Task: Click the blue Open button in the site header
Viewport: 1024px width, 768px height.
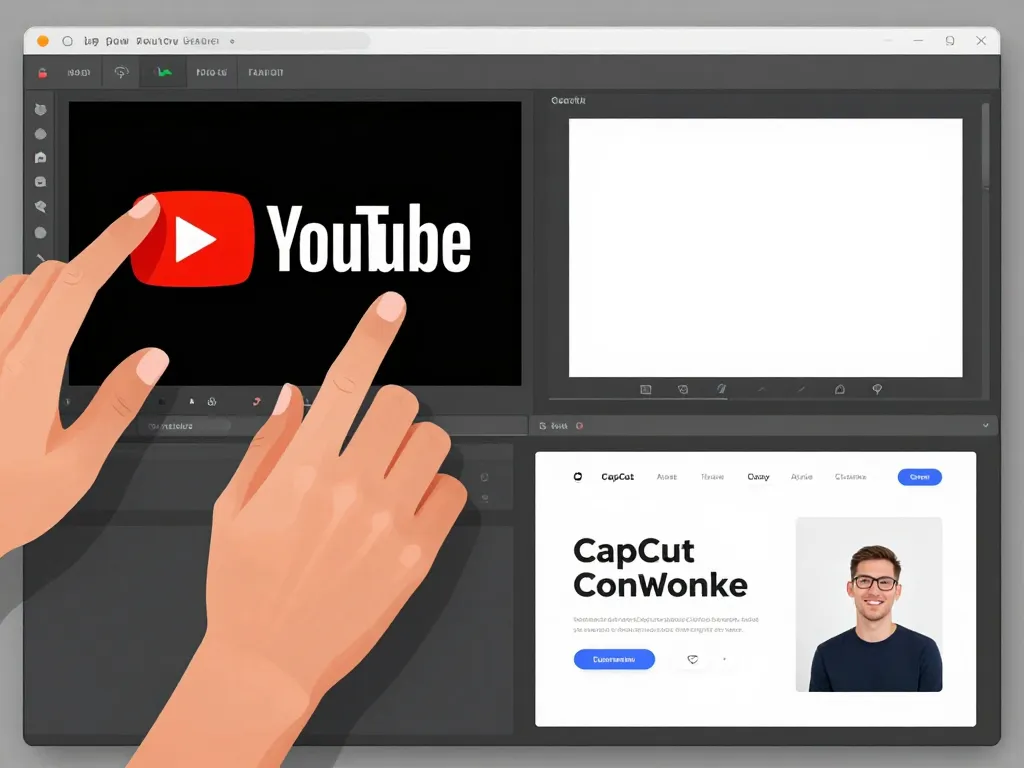Action: 919,477
